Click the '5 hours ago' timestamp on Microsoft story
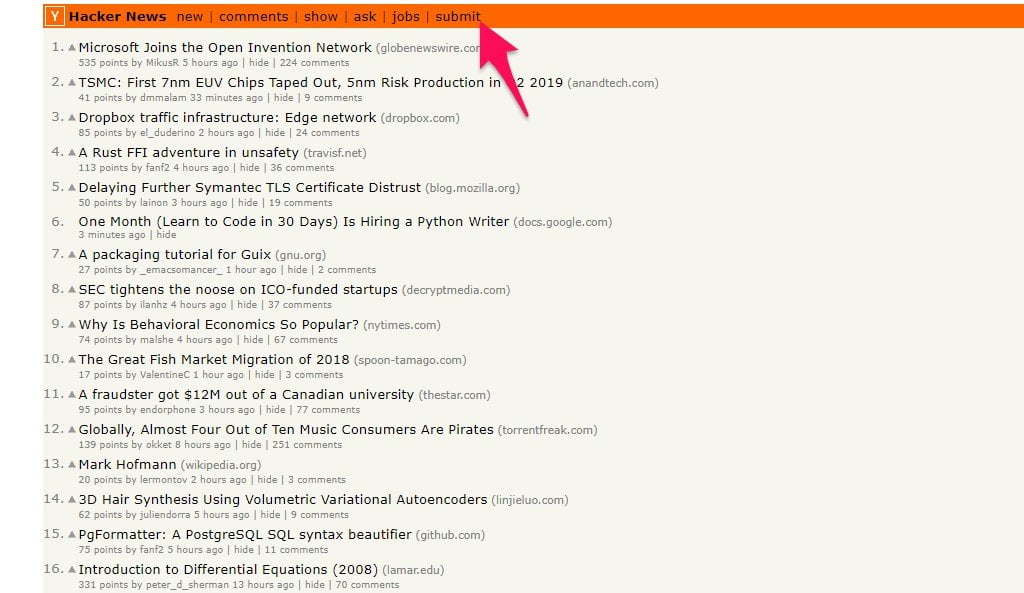Image resolution: width=1024 pixels, height=593 pixels. click(x=210, y=63)
